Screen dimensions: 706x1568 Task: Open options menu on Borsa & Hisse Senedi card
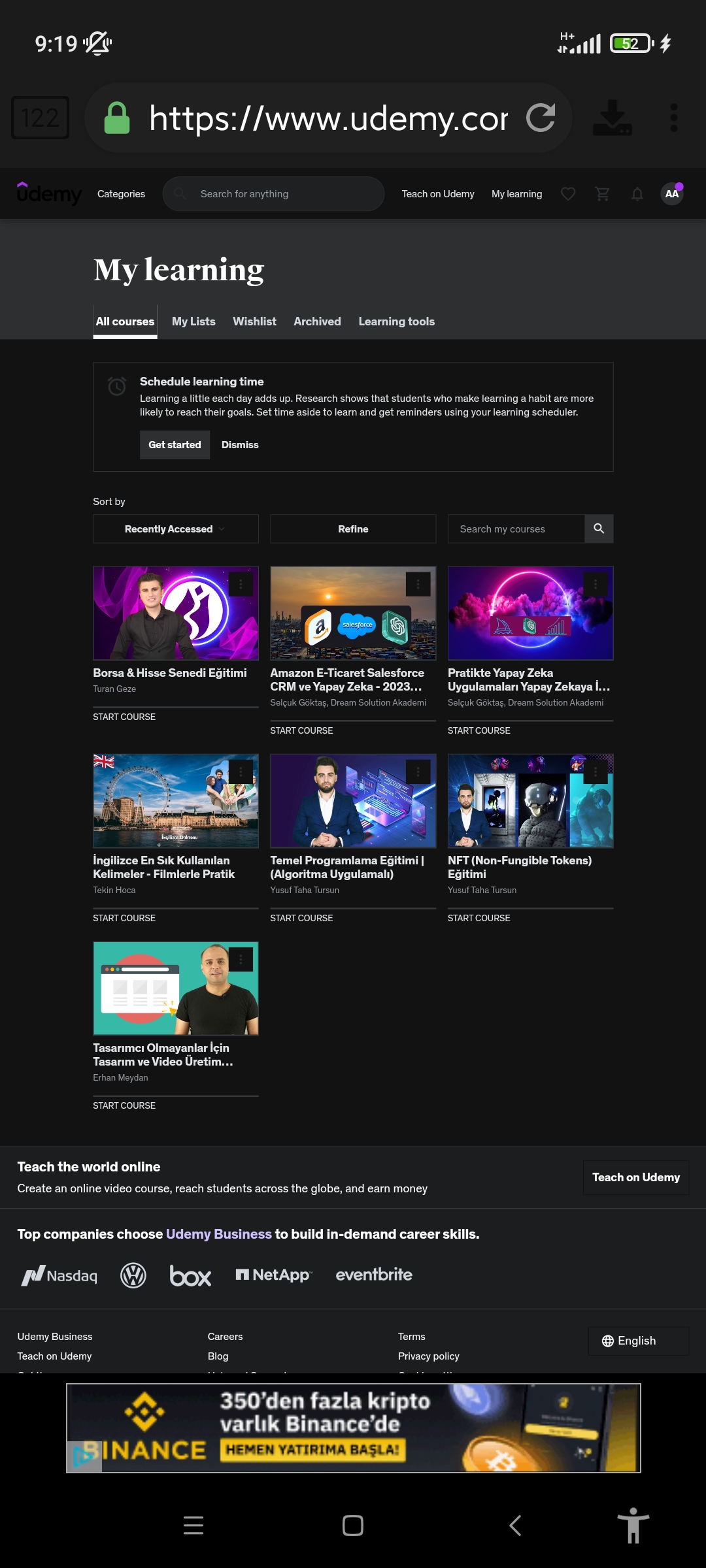pos(241,584)
